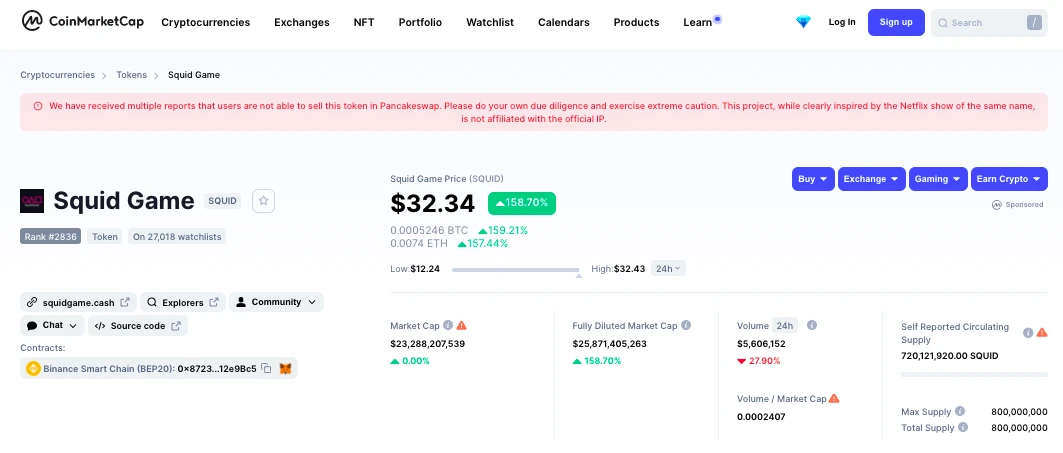
Task: Change the Volume 24h period selector
Action: point(785,326)
